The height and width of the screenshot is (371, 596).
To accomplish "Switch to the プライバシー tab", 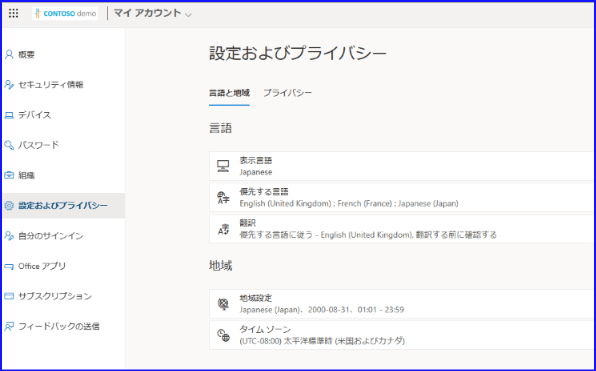I will 288,93.
